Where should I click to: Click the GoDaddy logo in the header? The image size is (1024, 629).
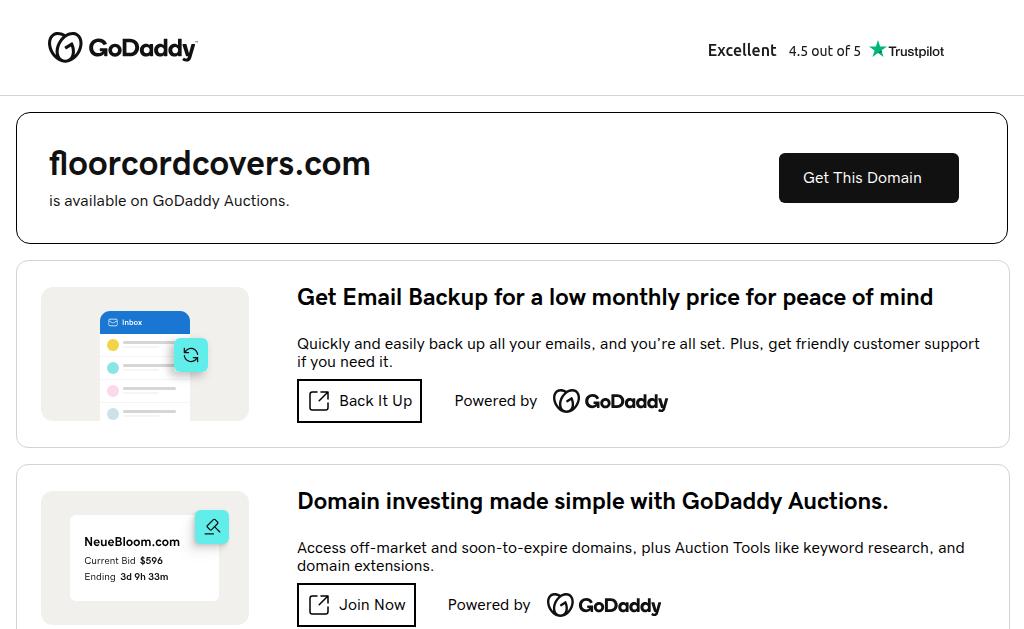122,48
